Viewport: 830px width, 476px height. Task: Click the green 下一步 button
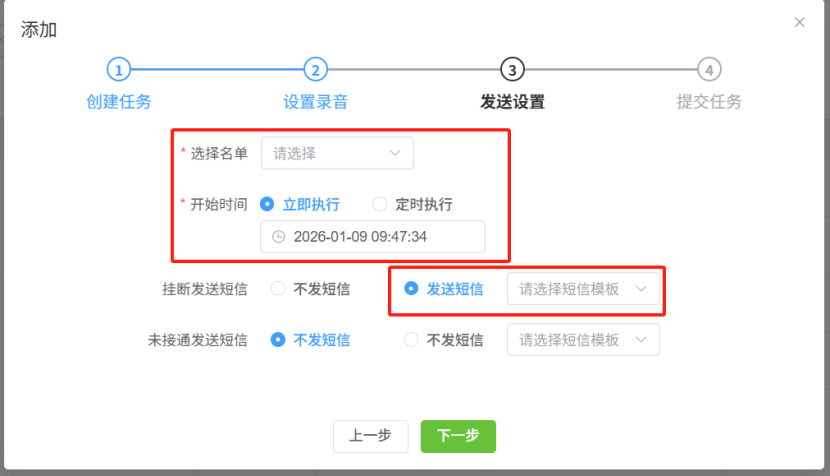point(458,436)
